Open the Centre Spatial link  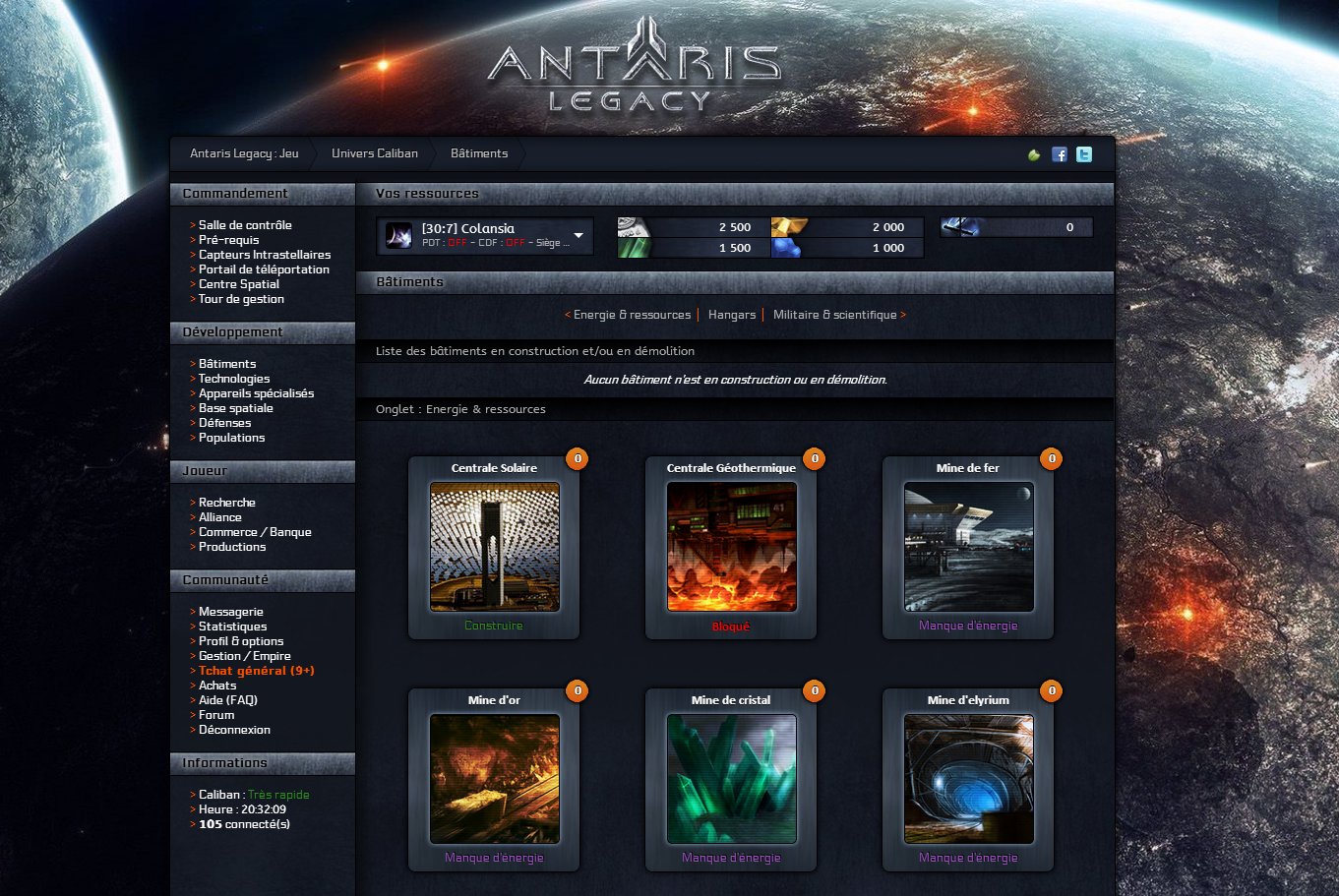click(x=239, y=284)
